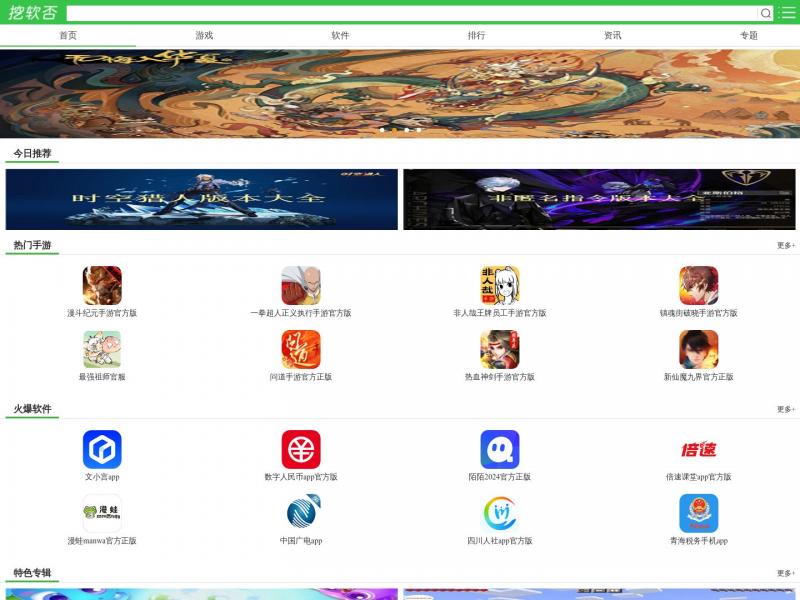Image resolution: width=800 pixels, height=600 pixels.
Task: Open the 新仙魔九界 game icon
Action: pos(698,349)
